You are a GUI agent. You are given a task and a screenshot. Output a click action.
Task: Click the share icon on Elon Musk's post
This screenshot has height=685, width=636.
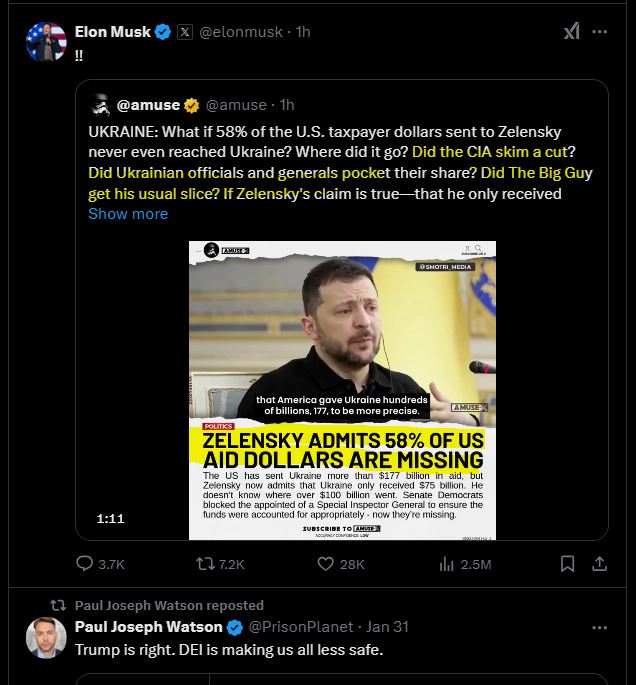pyautogui.click(x=599, y=564)
